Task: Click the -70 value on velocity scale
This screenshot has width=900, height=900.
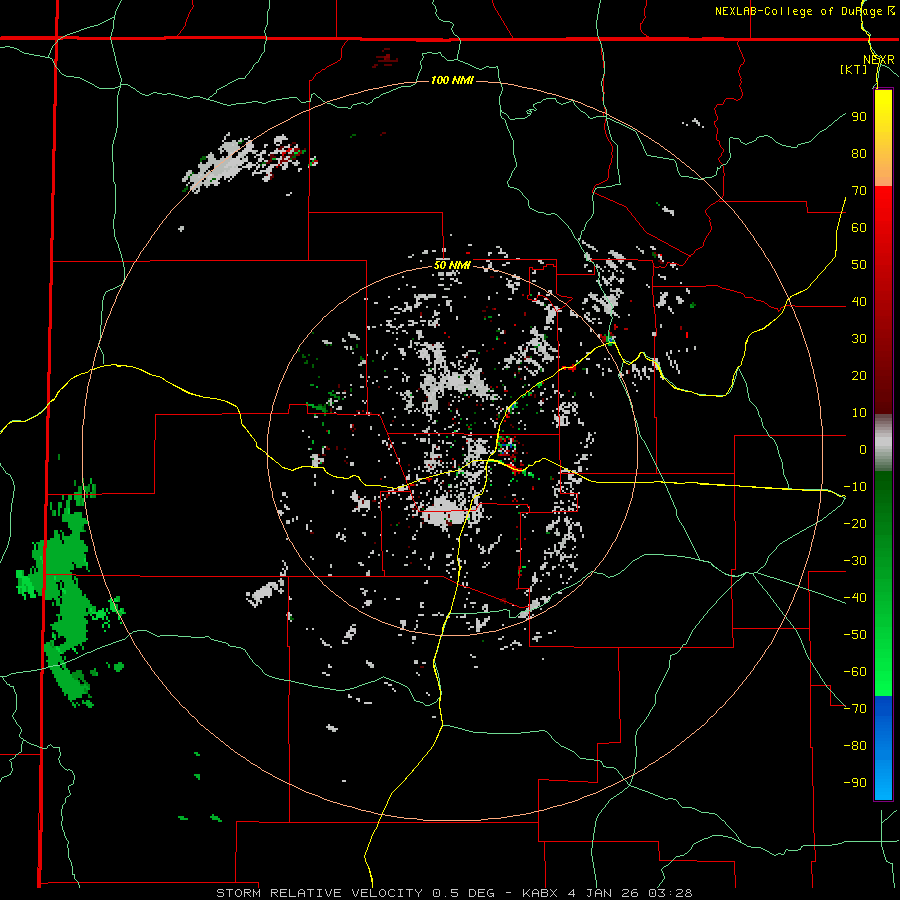Action: point(855,709)
